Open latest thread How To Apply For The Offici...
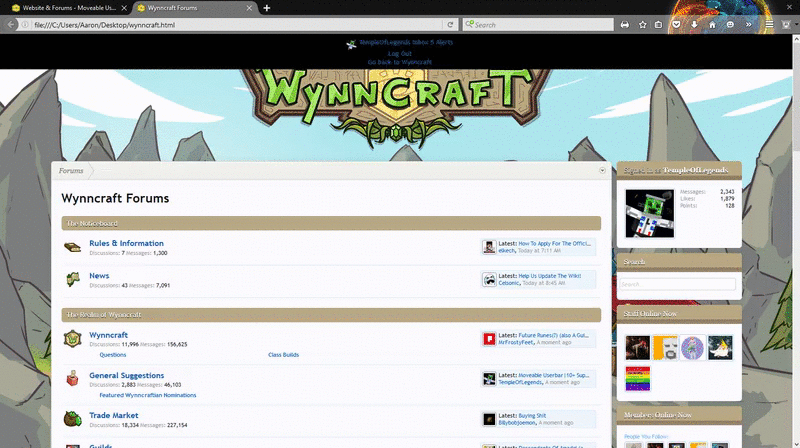 [x=555, y=244]
